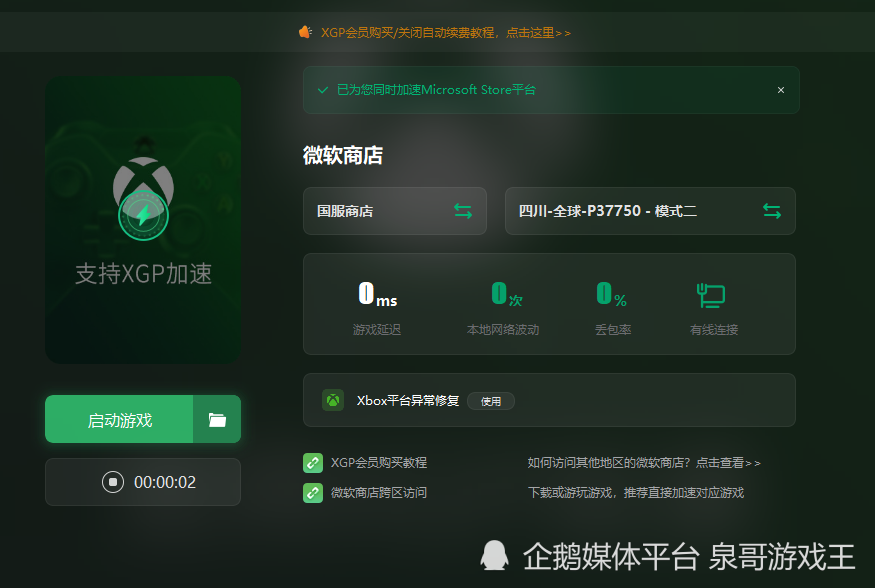The height and width of the screenshot is (588, 875).
Task: Click the 丢包率 percentage stat
Action: coord(613,309)
